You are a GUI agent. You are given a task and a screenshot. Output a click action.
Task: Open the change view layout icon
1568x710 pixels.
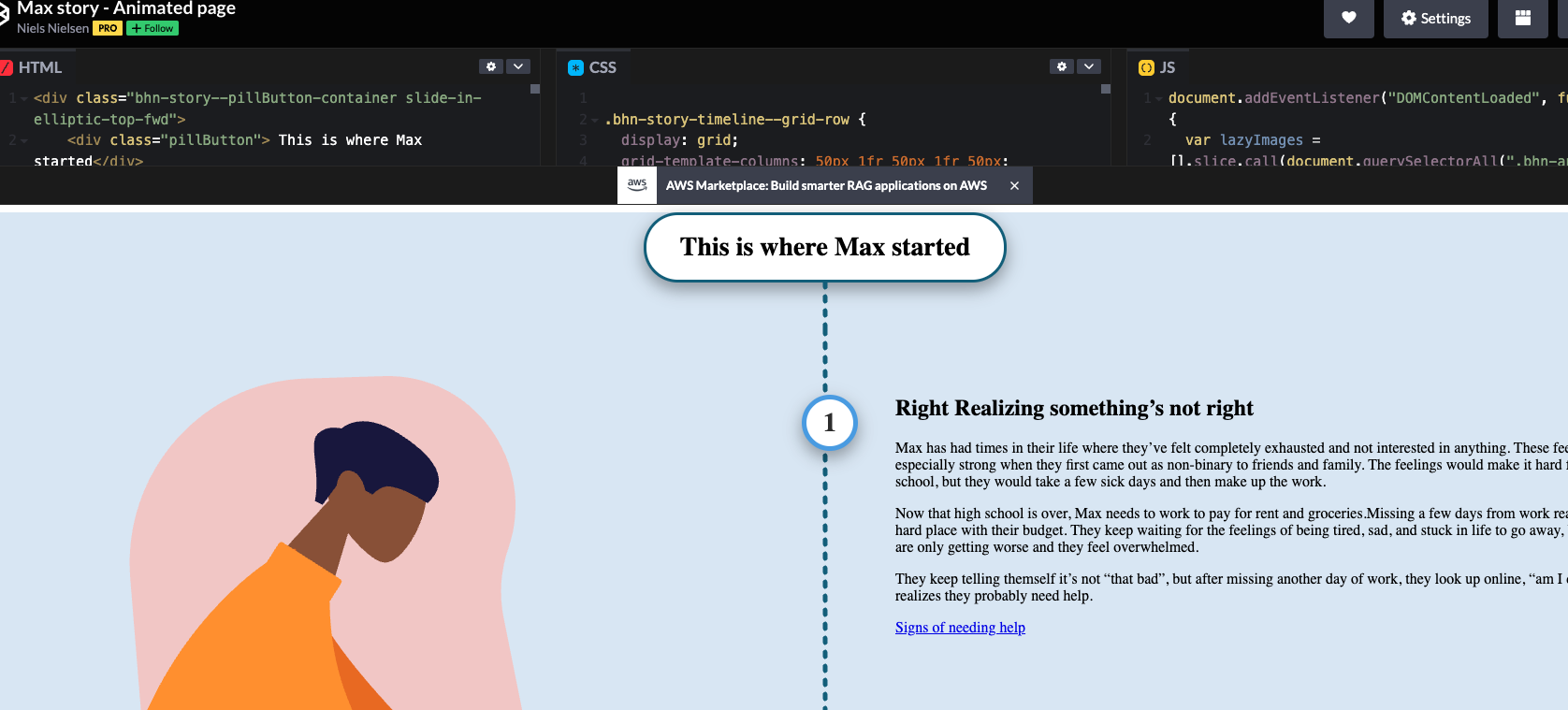coord(1522,18)
